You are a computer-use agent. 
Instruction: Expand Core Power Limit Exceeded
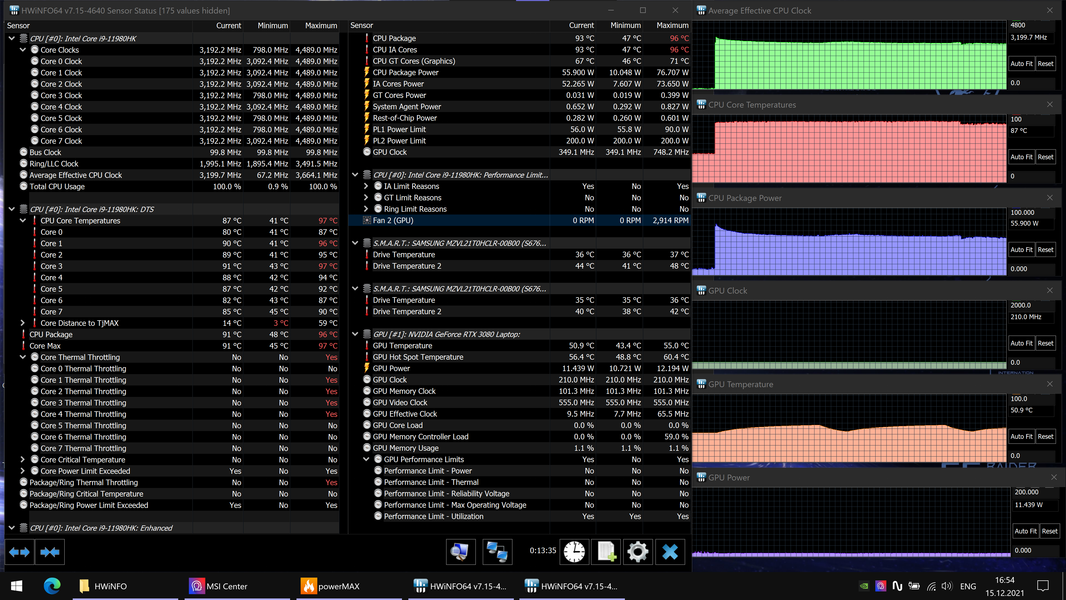click(22, 471)
